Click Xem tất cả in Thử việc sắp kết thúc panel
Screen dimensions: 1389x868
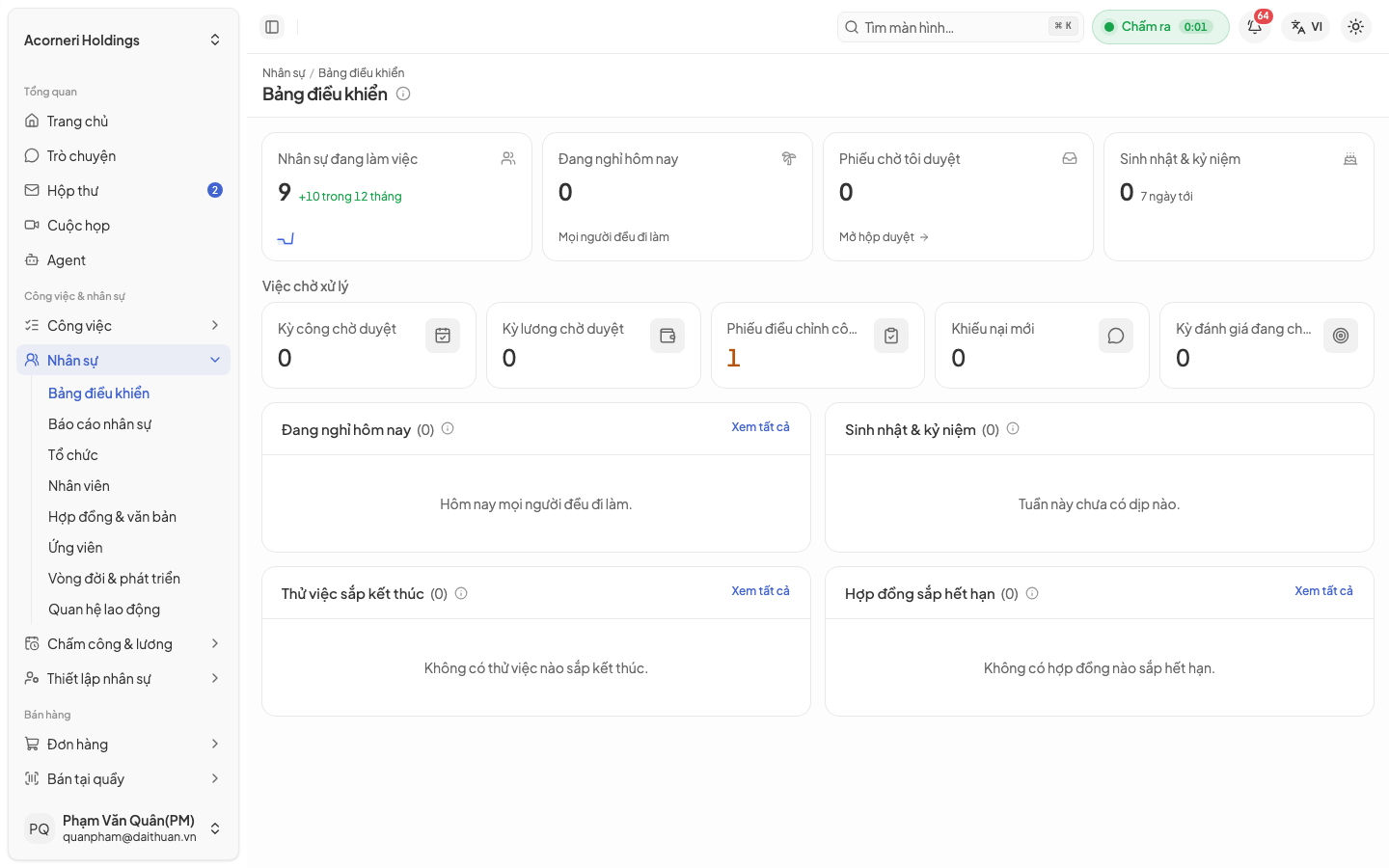coord(760,590)
